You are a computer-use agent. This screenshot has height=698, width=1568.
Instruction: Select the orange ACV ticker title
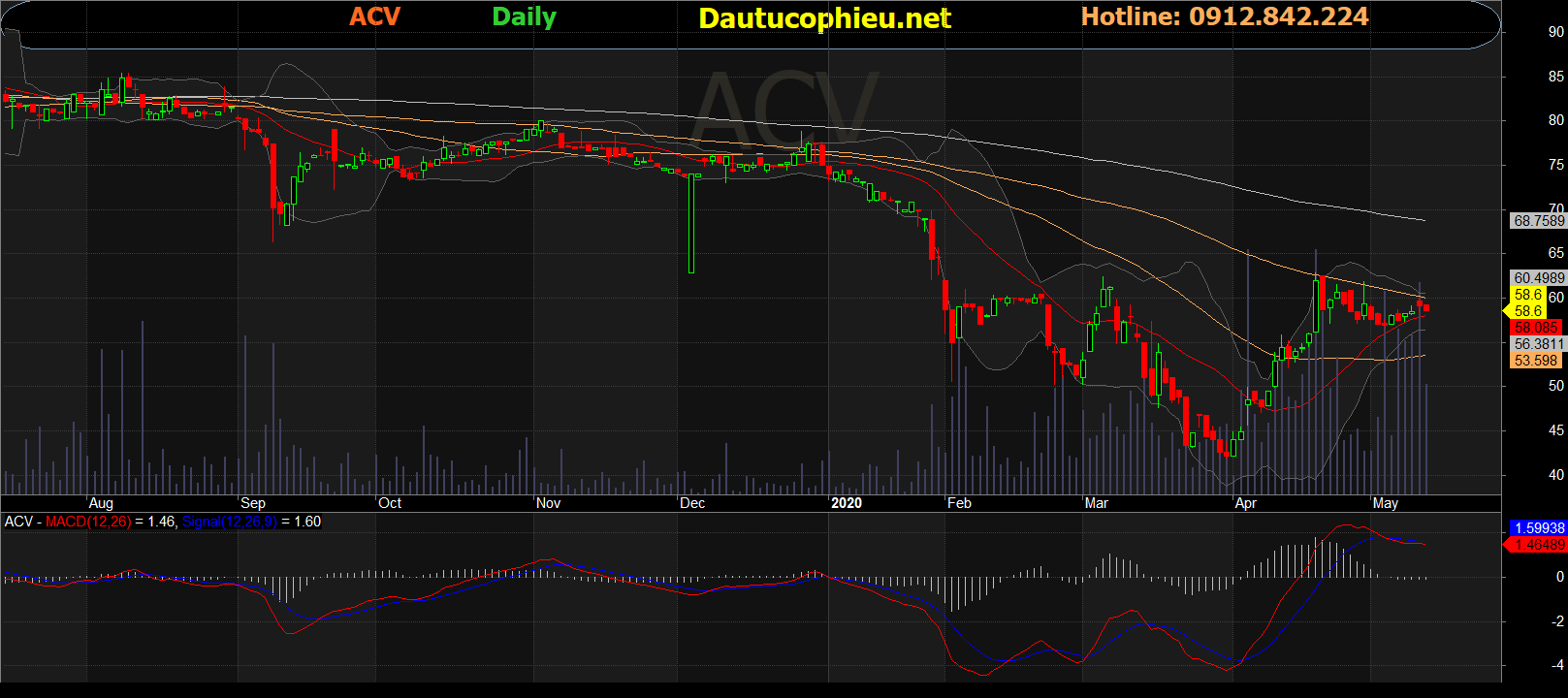click(374, 16)
